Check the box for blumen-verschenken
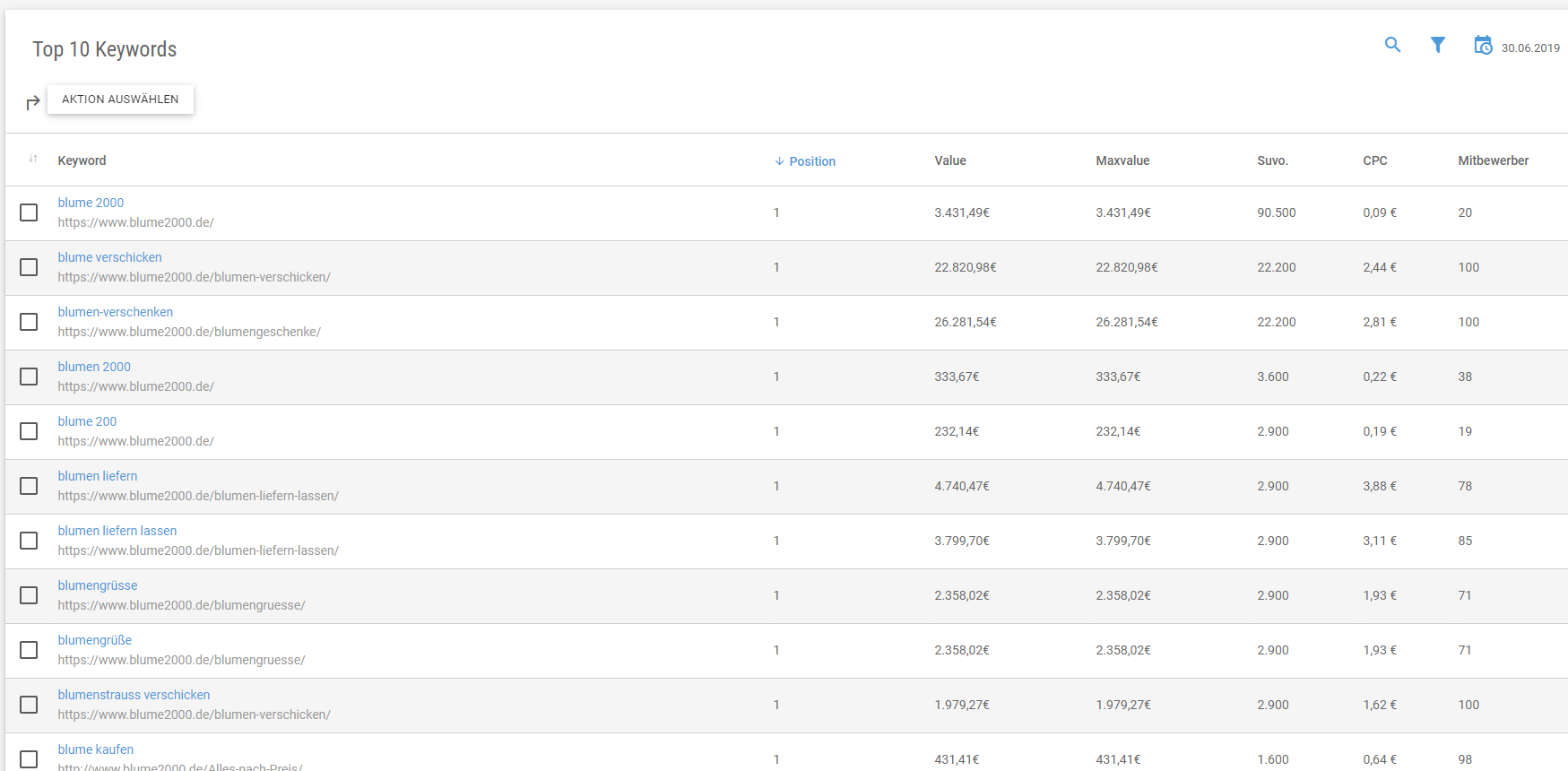Screen dimensions: 1568x771 coord(29,322)
